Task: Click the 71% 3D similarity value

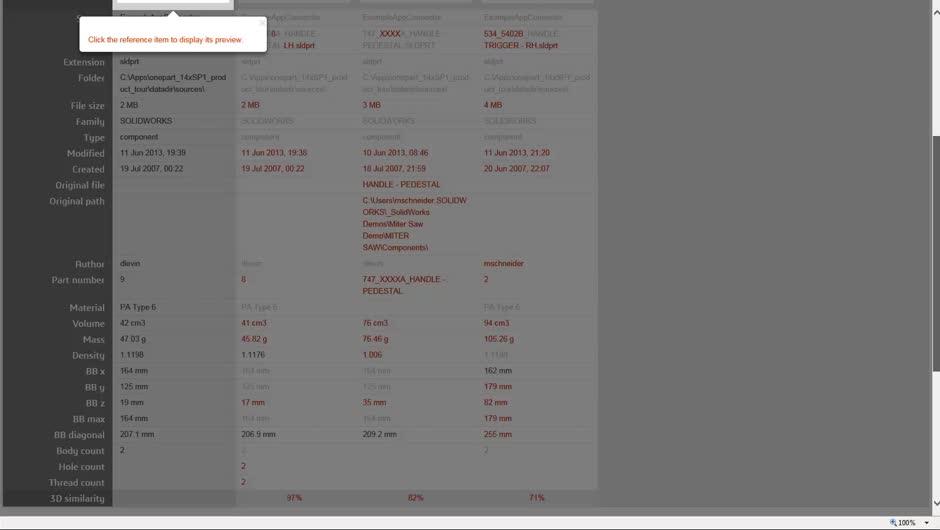Action: 537,498
